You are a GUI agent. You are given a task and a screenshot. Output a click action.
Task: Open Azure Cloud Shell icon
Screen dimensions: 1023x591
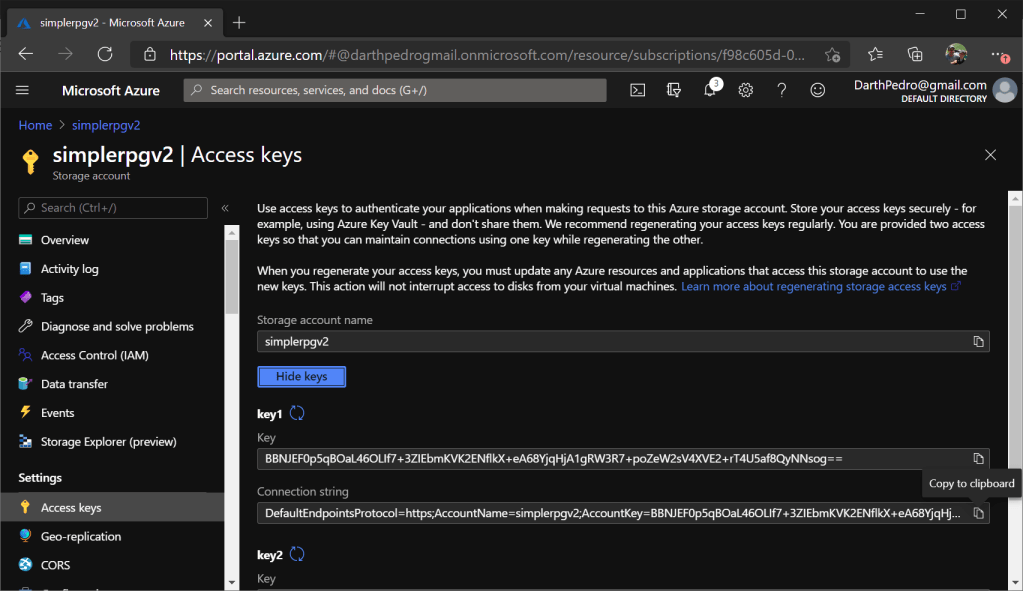point(637,90)
